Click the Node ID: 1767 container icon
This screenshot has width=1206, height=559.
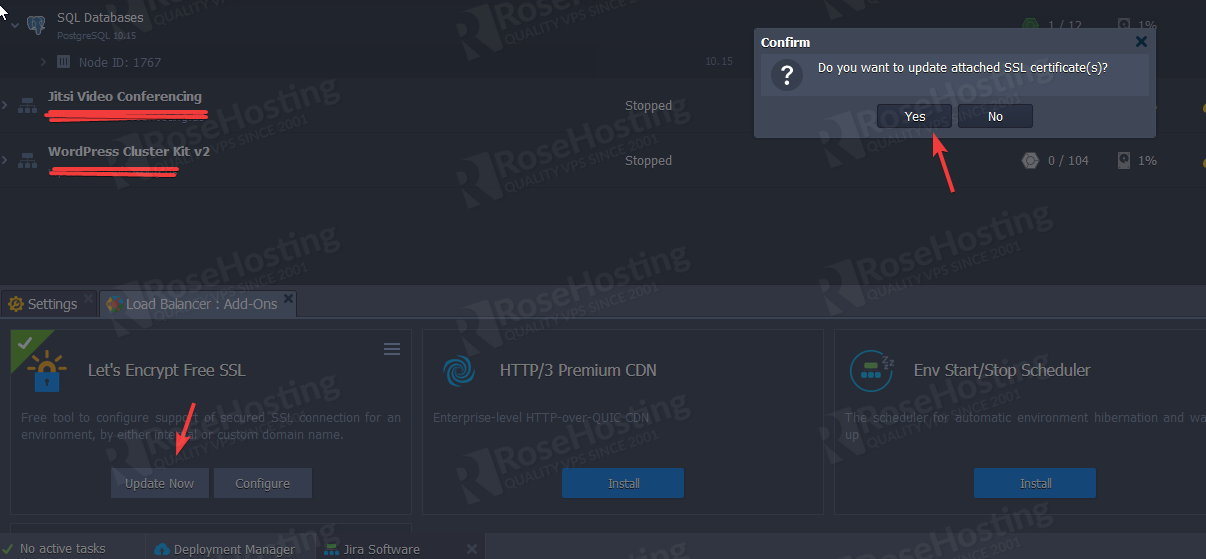pyautogui.click(x=64, y=62)
